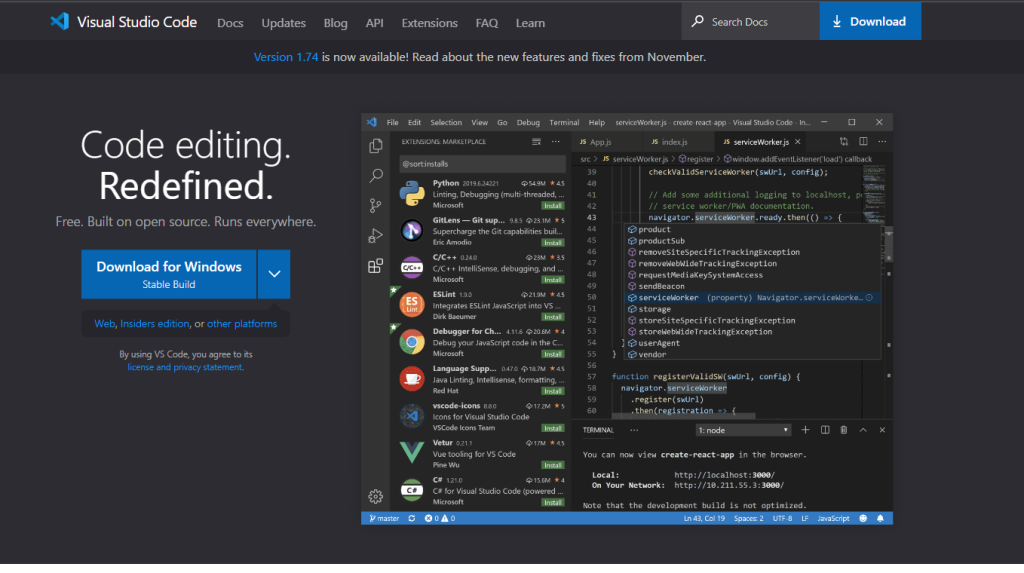Open the Updates navigation link
This screenshot has width=1024, height=573.
click(x=283, y=23)
